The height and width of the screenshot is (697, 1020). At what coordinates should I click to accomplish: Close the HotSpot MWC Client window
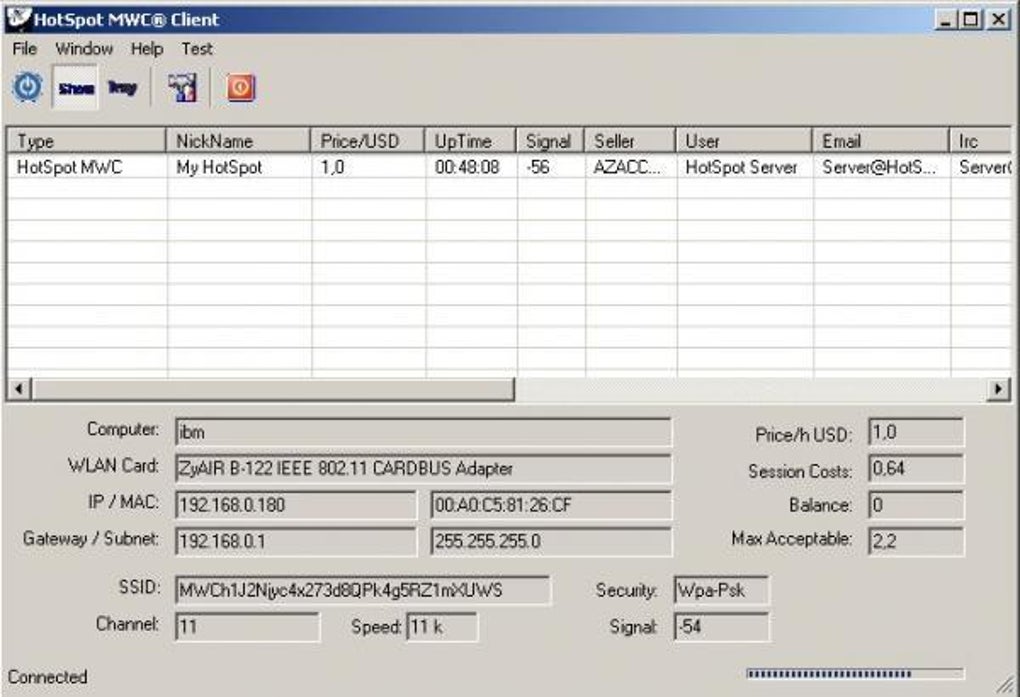point(999,20)
